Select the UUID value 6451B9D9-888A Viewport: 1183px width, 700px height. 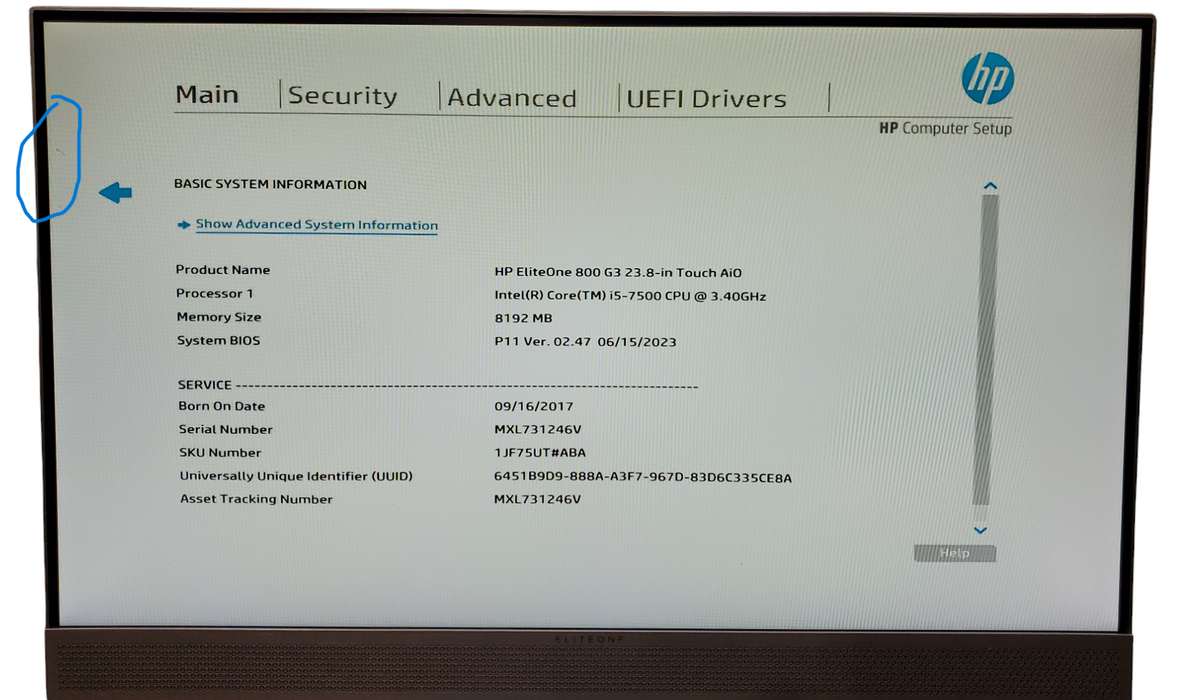tap(643, 477)
